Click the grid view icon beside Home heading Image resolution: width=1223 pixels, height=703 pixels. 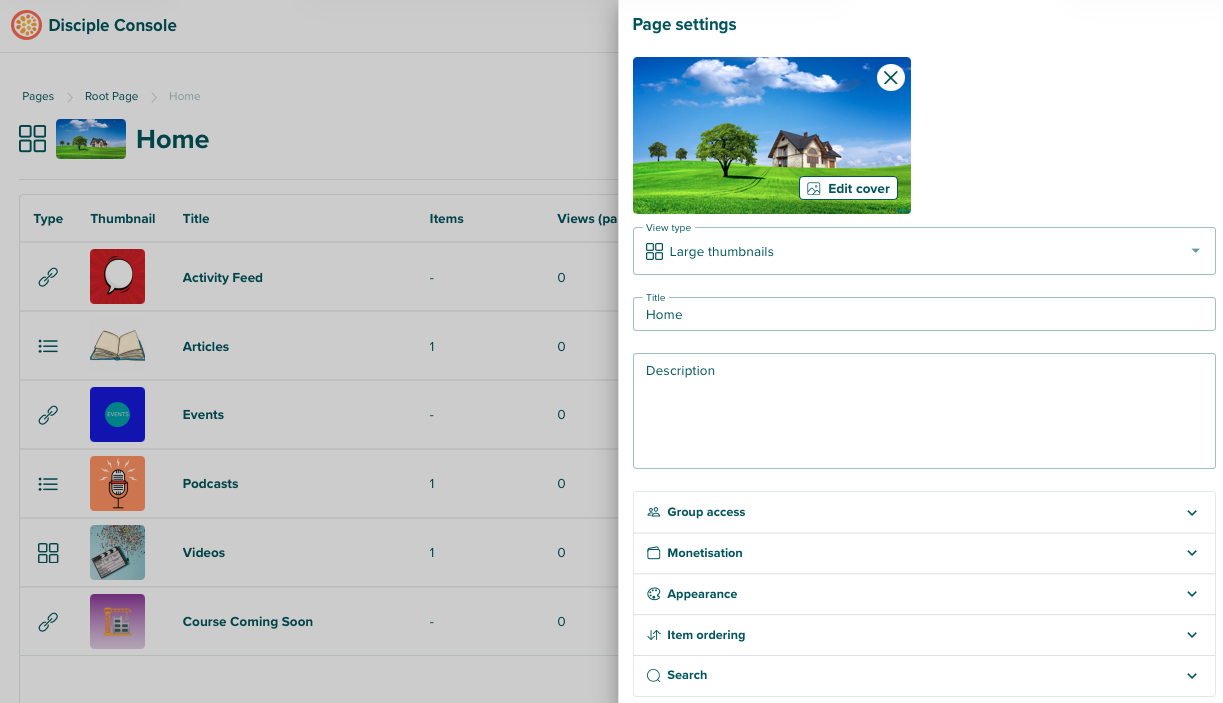[33, 139]
